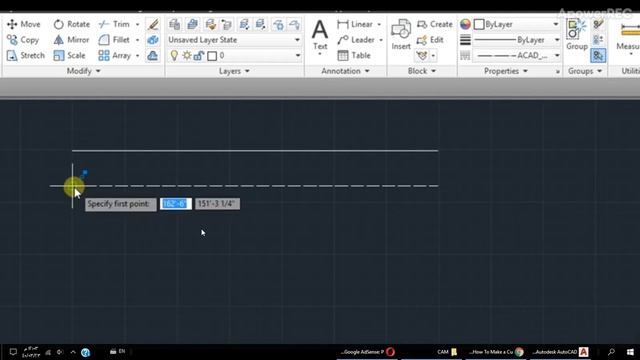
Task: Toggle layer 0 freeze sun icon
Action: pyautogui.click(x=187, y=55)
